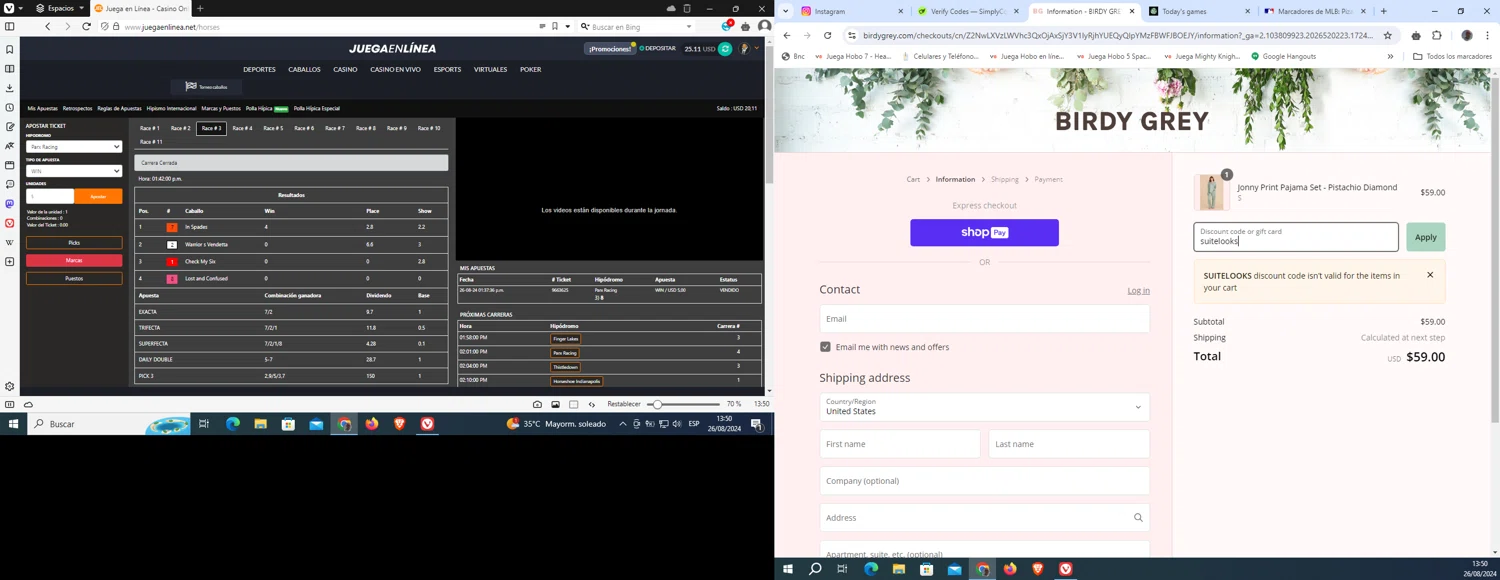Select the Race # 11 tab
The height and width of the screenshot is (580, 1500).
[151, 142]
